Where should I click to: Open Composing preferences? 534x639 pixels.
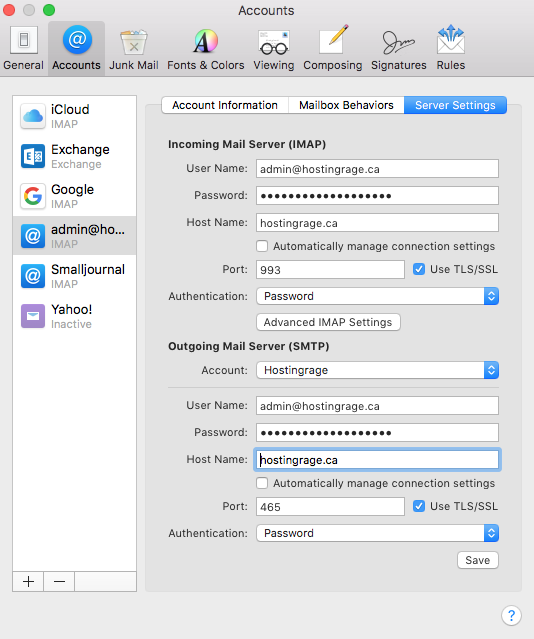tap(333, 48)
